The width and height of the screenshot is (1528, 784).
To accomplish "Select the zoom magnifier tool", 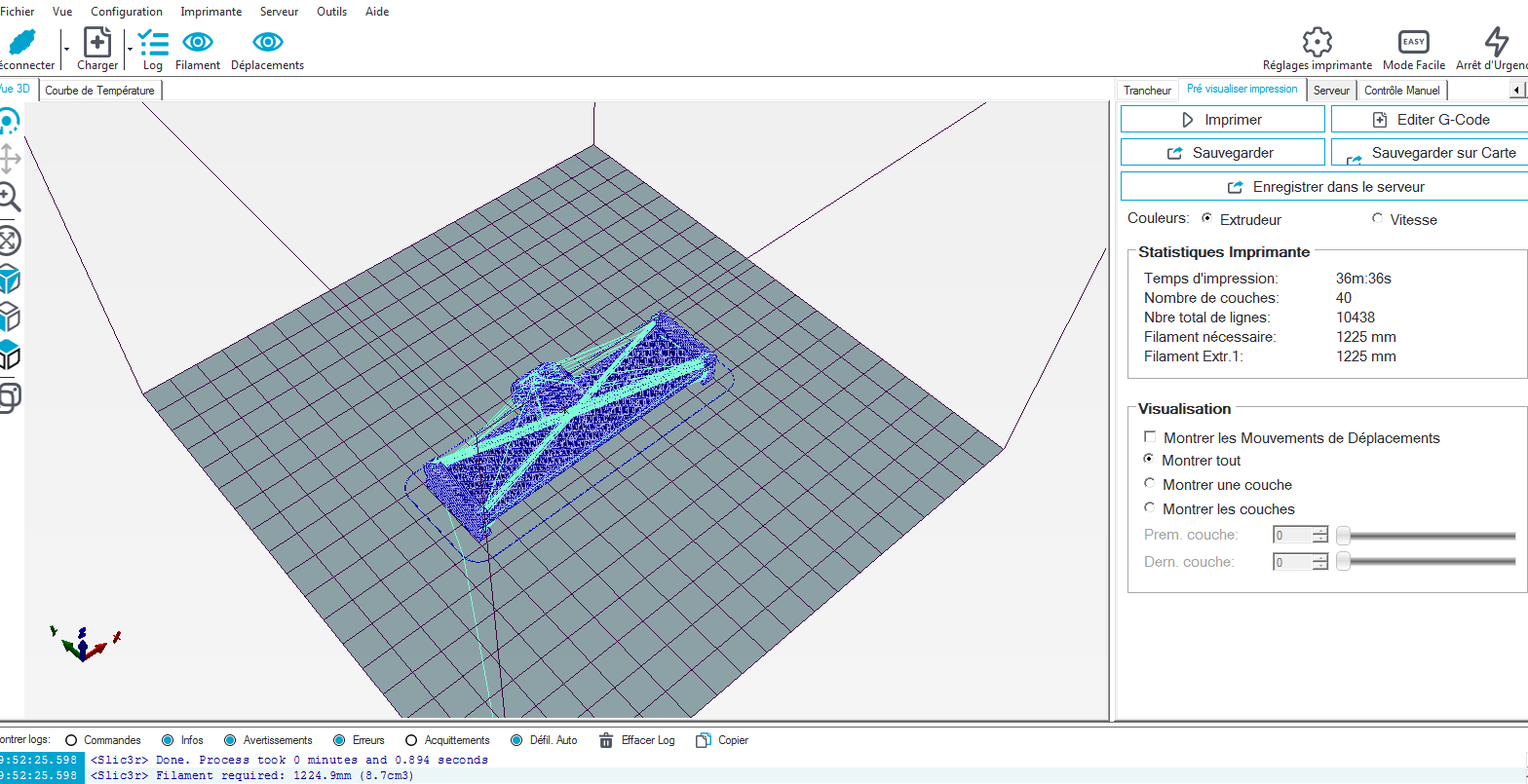I will point(9,198).
